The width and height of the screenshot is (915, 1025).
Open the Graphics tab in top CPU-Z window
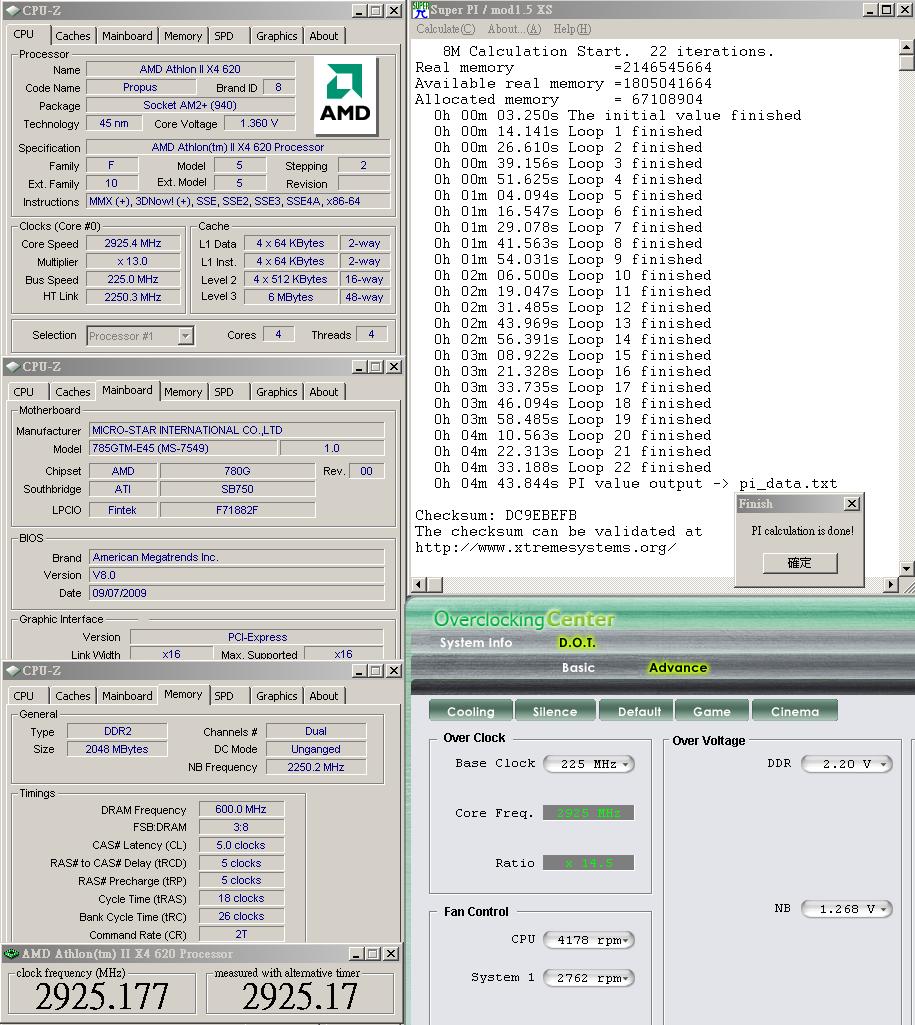[x=276, y=36]
